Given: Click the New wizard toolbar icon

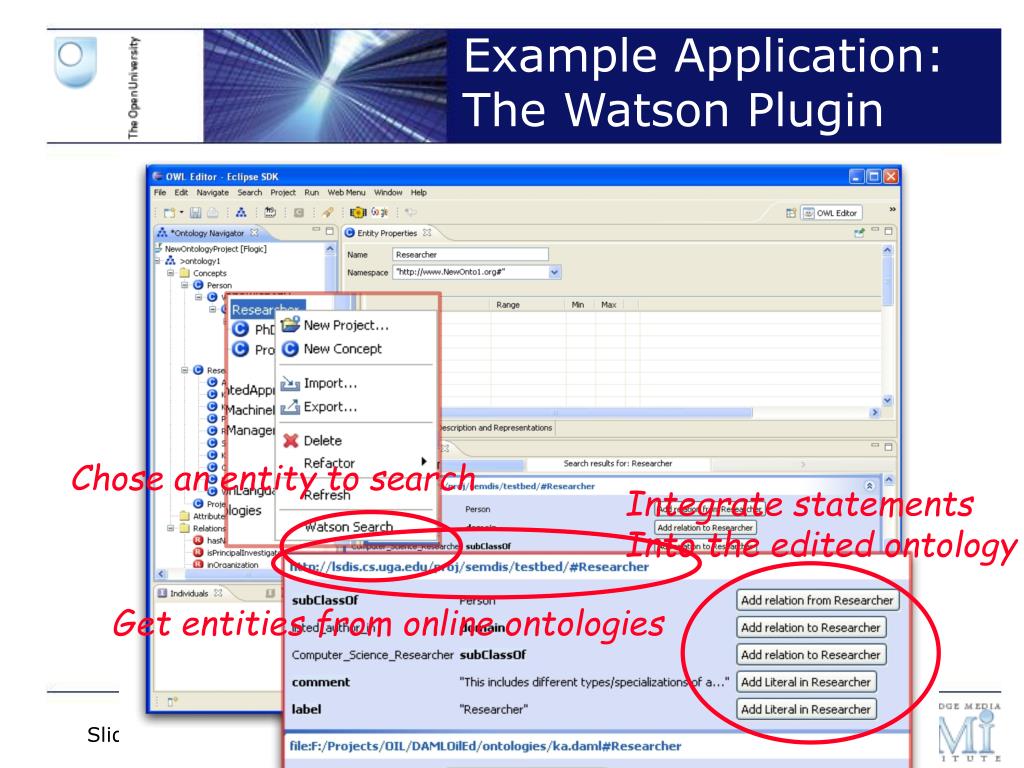Looking at the screenshot, I should [169, 212].
